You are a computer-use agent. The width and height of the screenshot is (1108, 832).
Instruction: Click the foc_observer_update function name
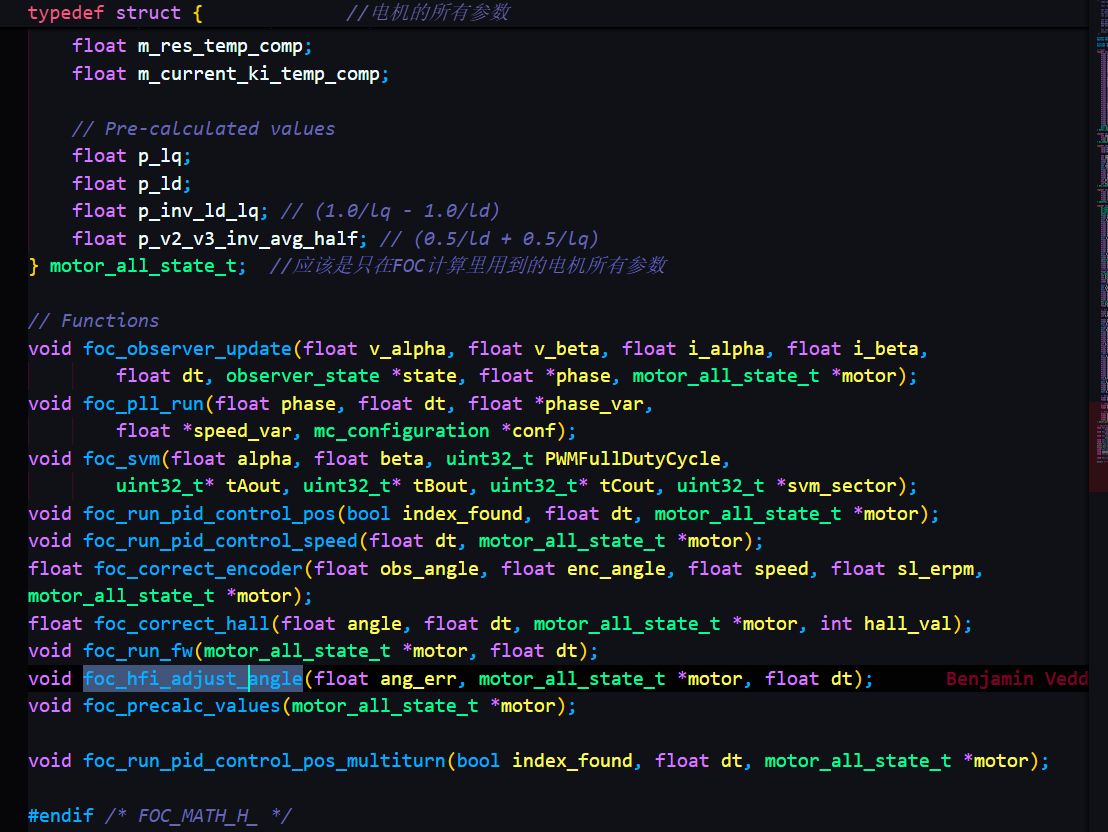[x=187, y=349]
